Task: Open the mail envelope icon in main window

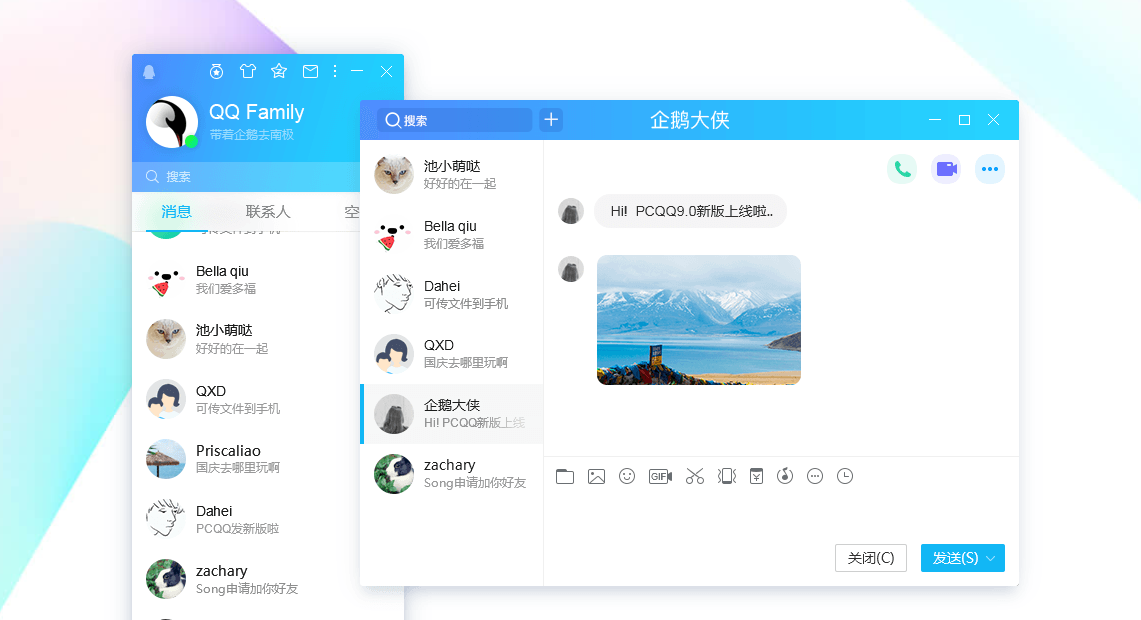Action: (x=311, y=71)
